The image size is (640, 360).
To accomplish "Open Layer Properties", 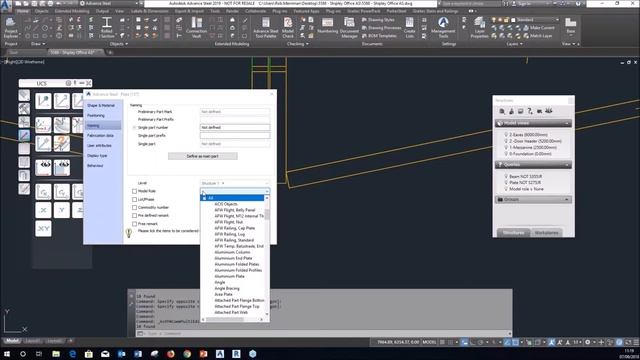I will (x=480, y=28).
